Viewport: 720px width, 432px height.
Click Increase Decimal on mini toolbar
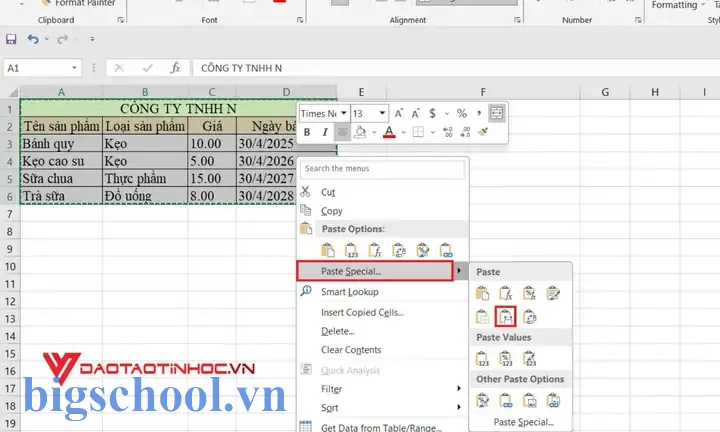point(448,132)
